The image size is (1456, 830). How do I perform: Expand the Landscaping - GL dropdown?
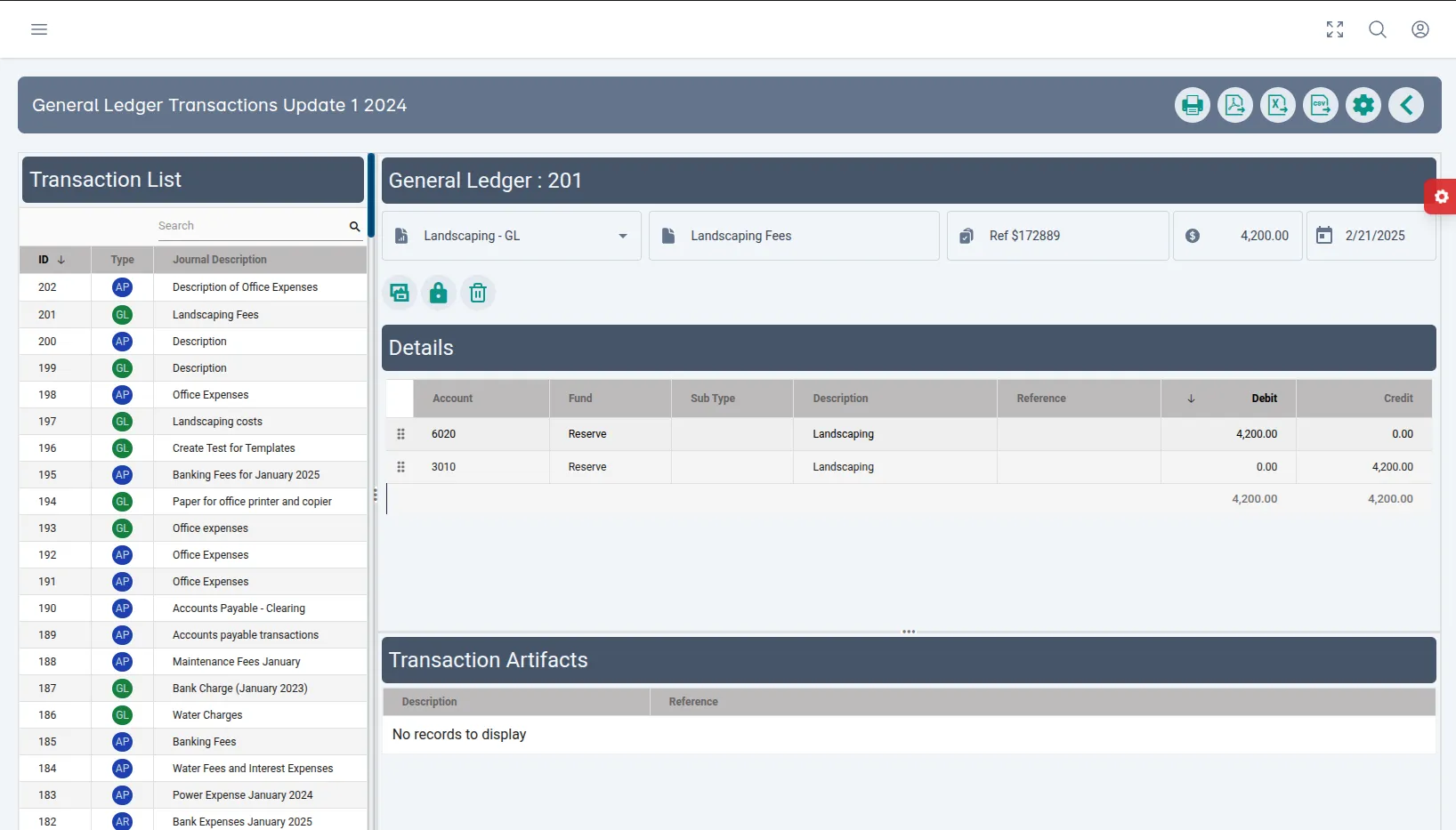622,236
